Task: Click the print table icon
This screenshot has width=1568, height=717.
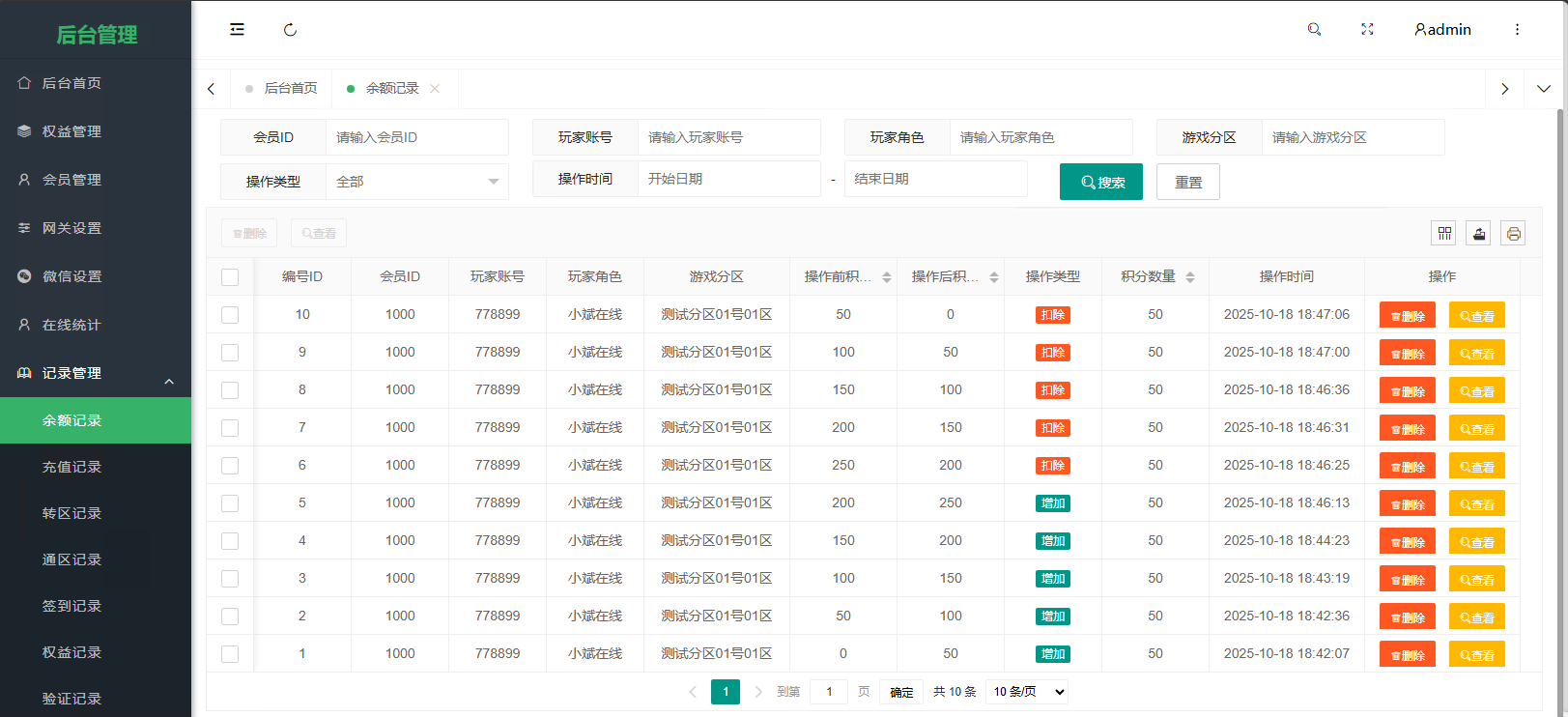Action: (x=1513, y=233)
